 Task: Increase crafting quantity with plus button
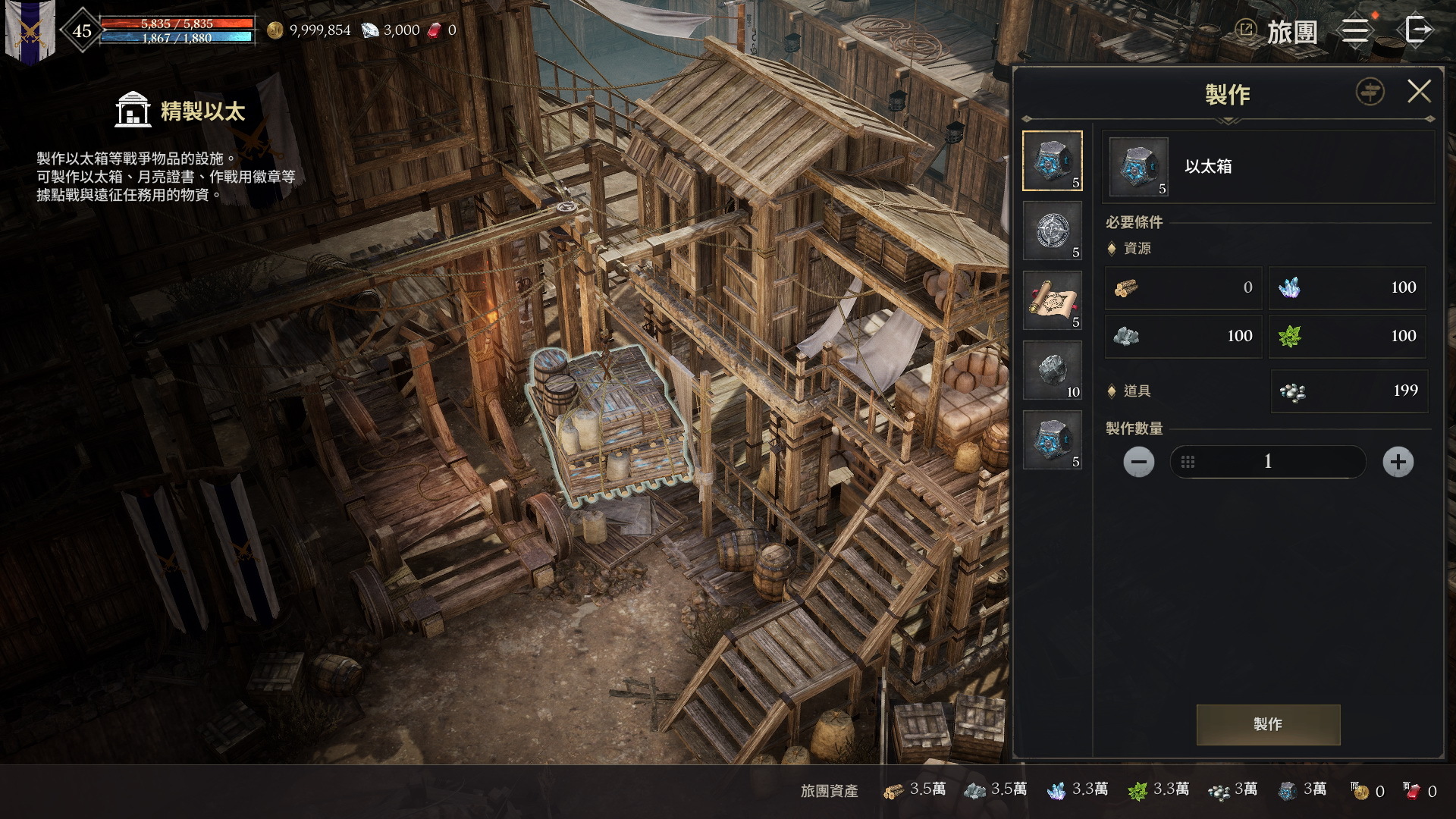1398,462
